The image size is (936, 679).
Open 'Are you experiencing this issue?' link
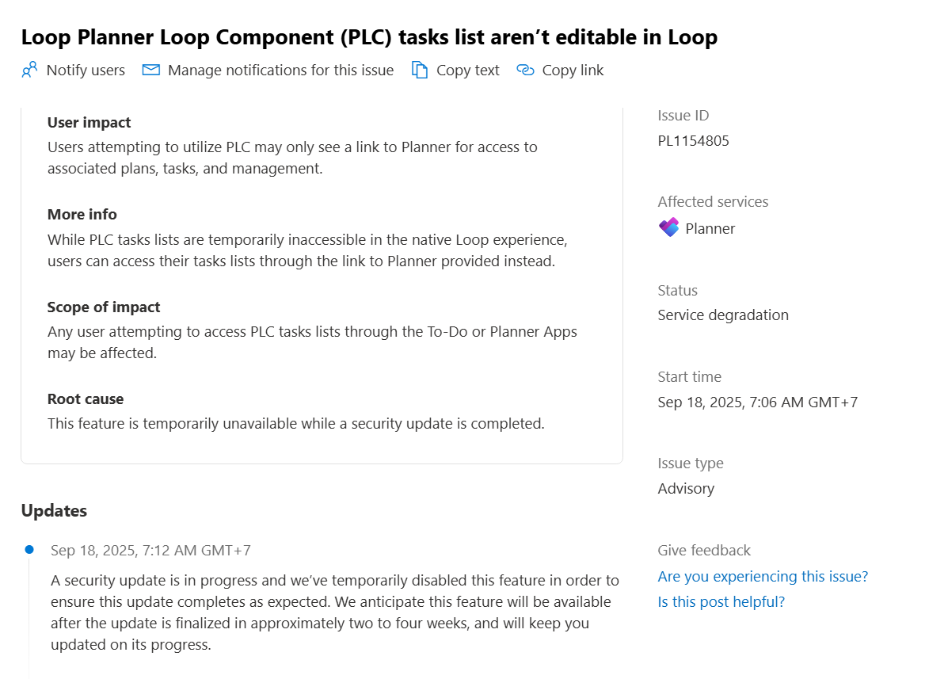coord(762,576)
